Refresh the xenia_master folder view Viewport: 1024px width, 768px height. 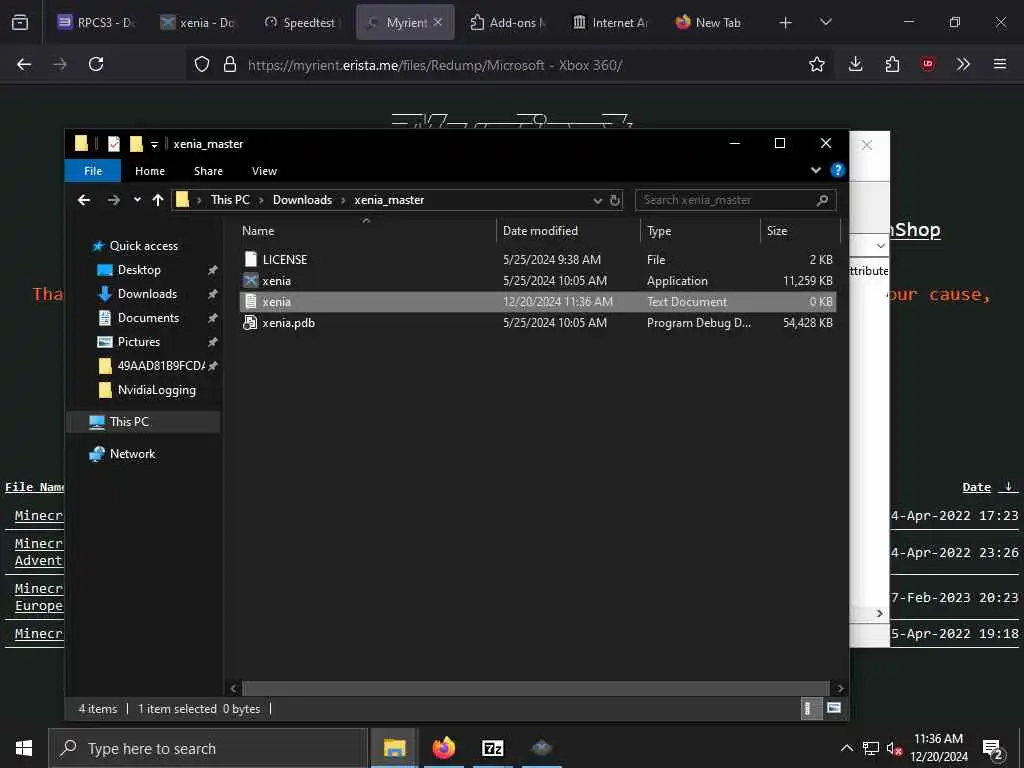(615, 200)
